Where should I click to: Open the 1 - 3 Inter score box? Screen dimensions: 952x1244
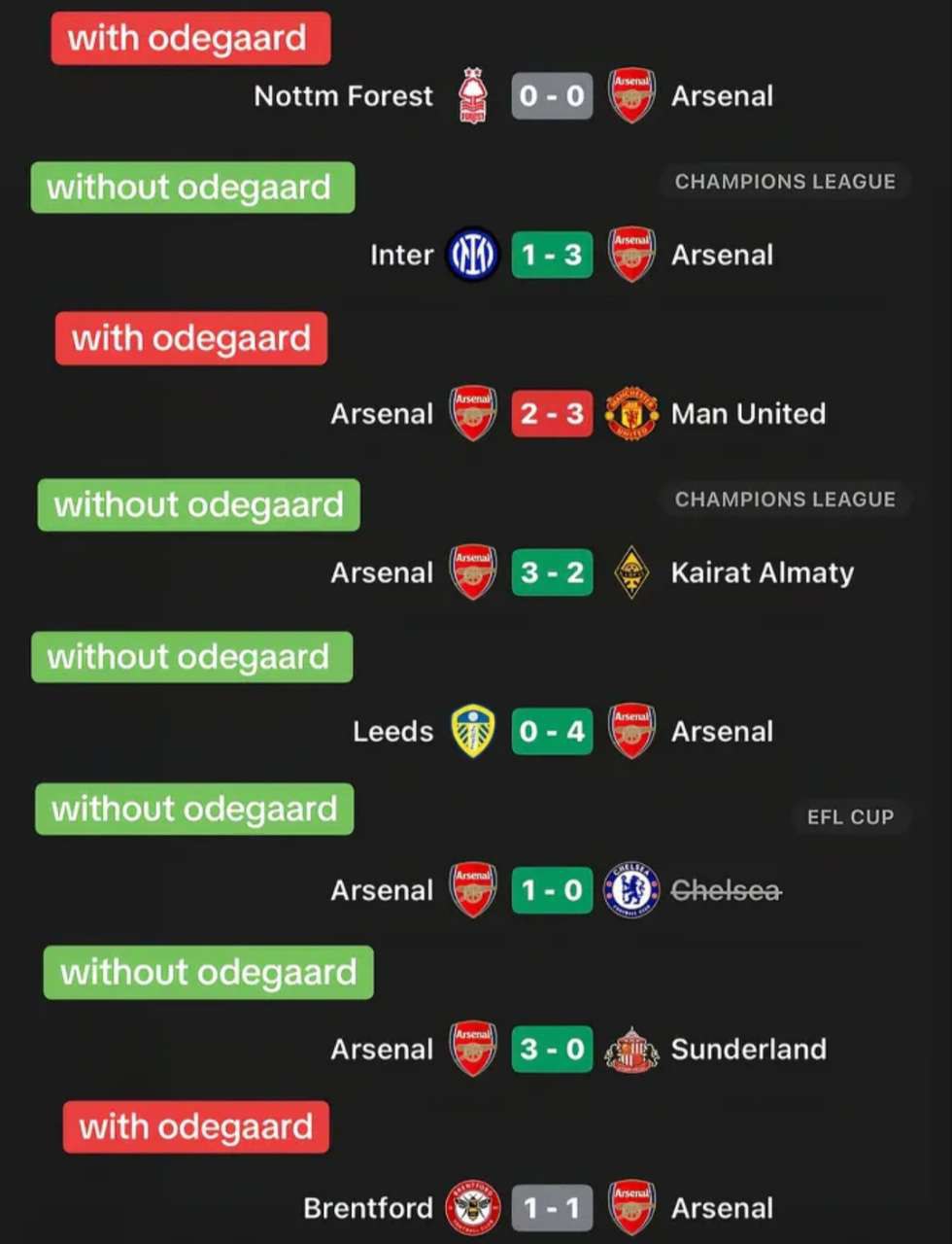552,255
